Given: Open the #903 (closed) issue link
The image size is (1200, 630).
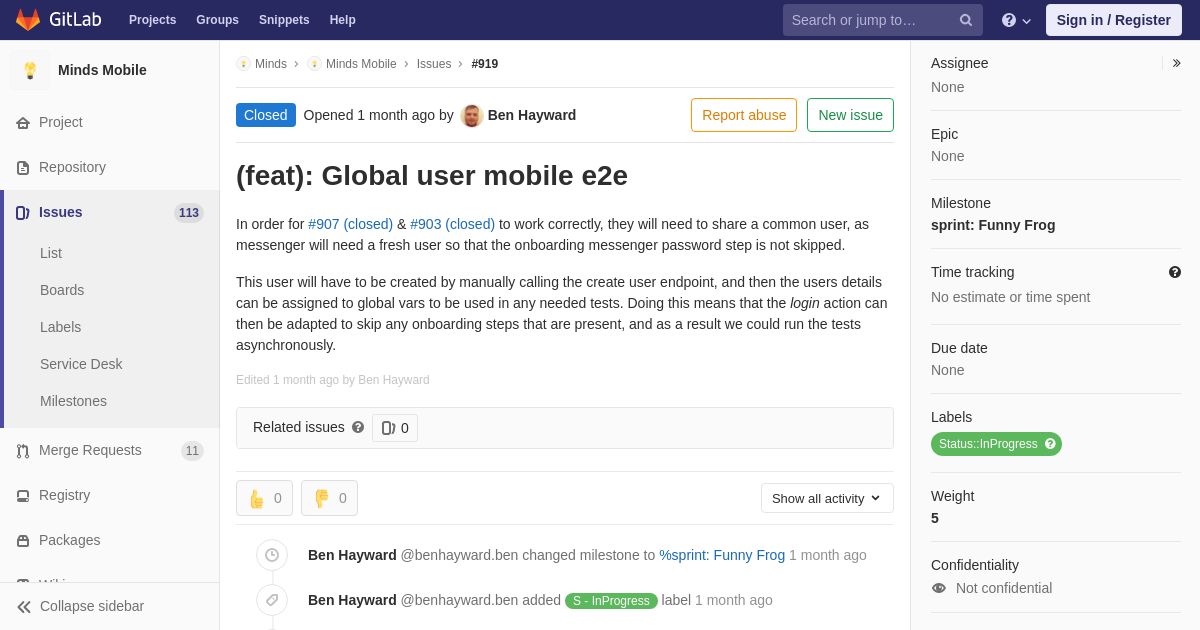Looking at the screenshot, I should 452,224.
